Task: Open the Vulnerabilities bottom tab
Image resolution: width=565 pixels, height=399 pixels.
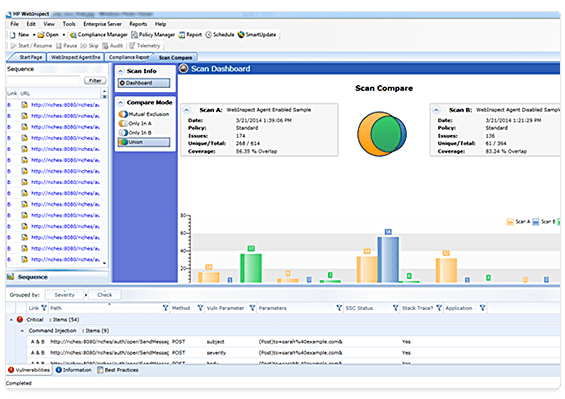Action: (29, 370)
